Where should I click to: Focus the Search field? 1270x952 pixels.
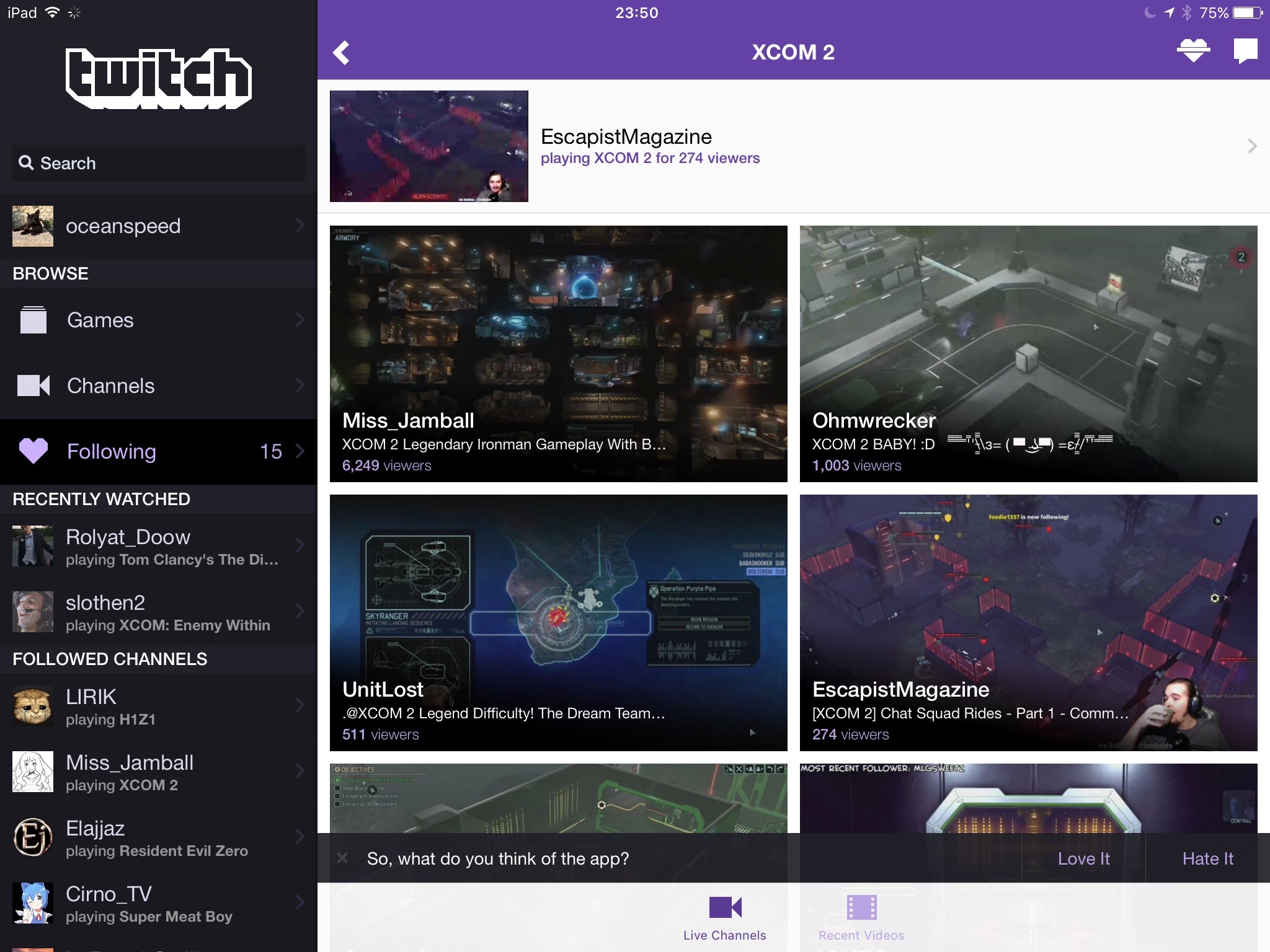tap(159, 164)
